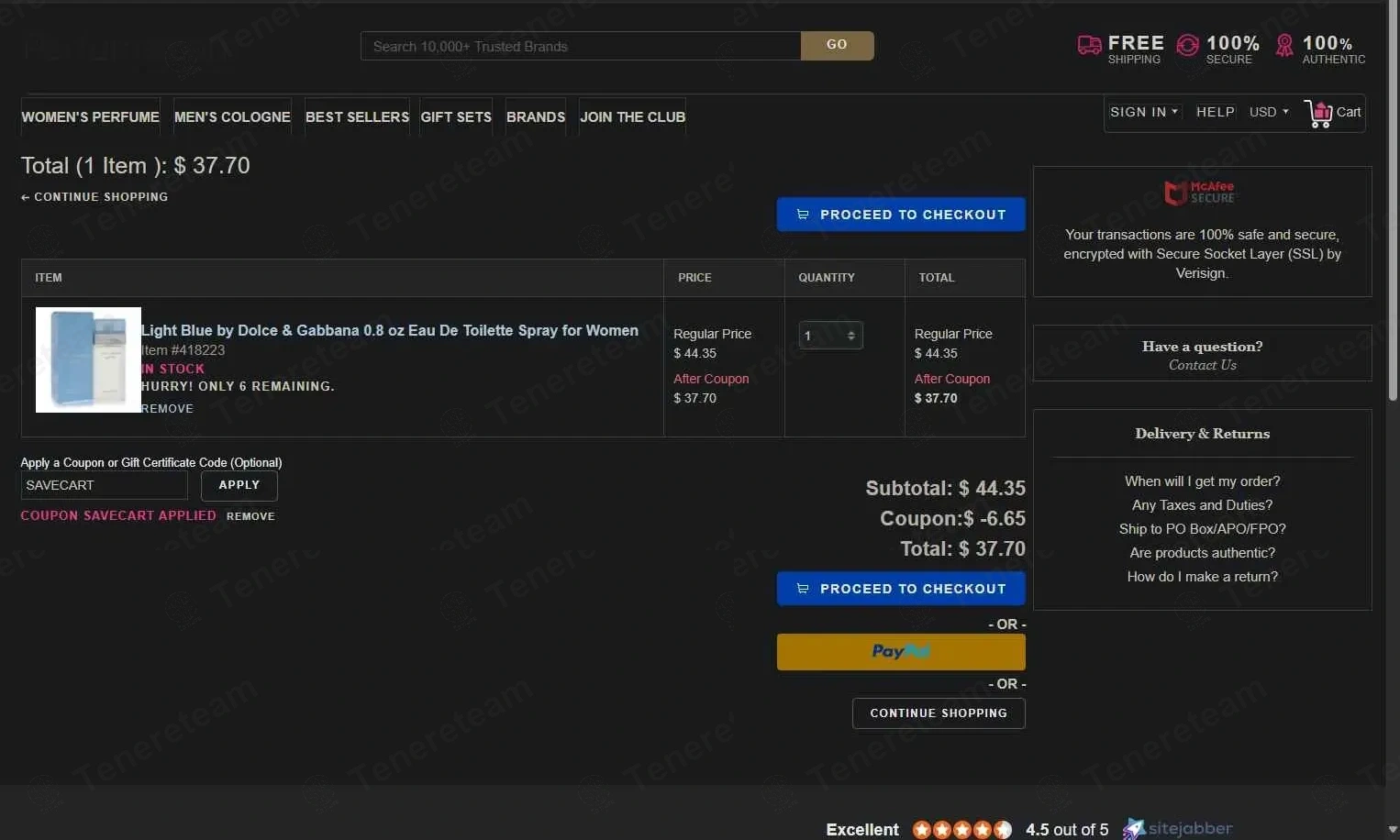Go to the Best Sellers menu
This screenshot has height=840, width=1400.
(357, 117)
